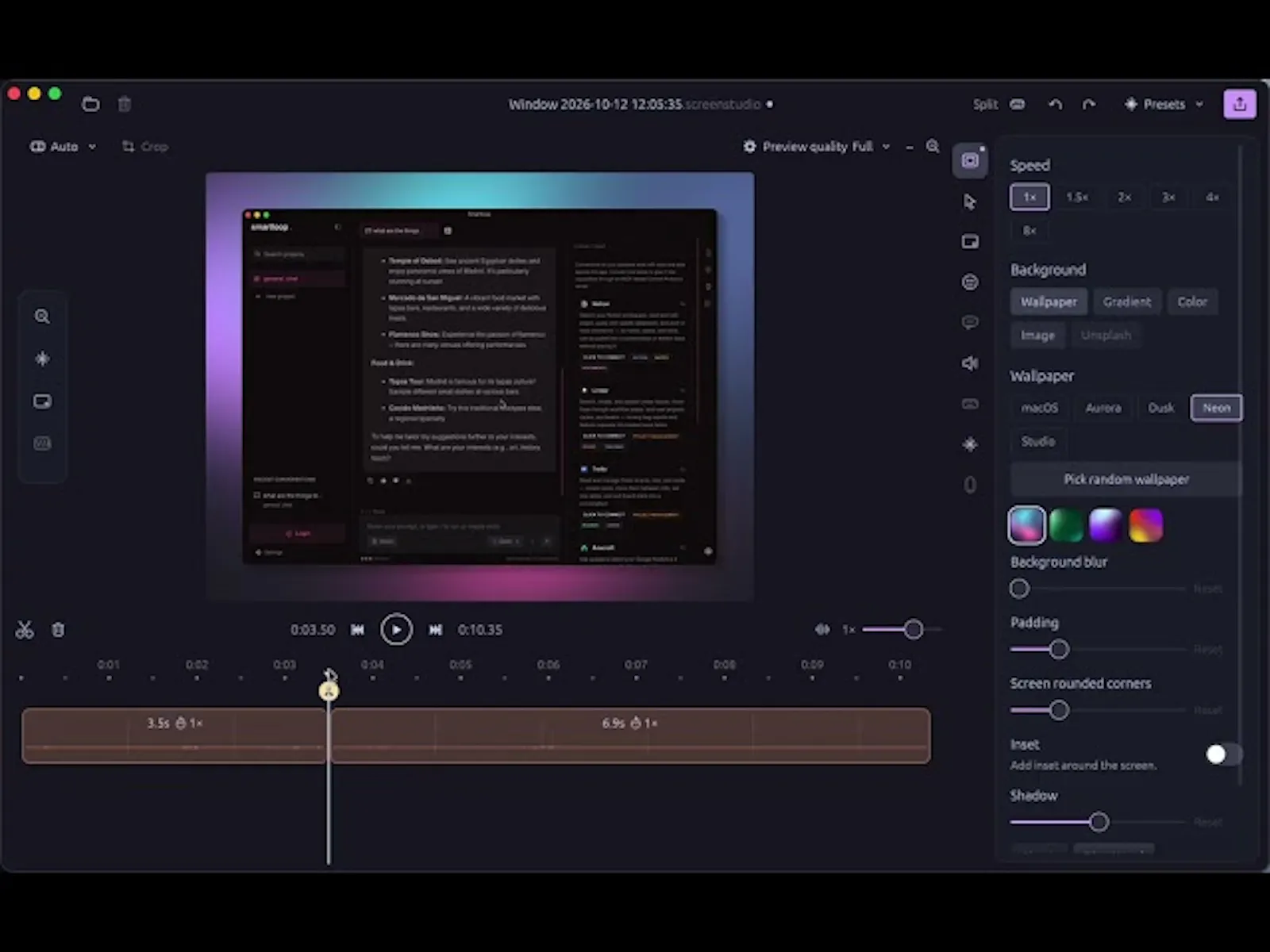1270x952 pixels.
Task: Open the sparkle animation sidebar icon
Action: 970,444
